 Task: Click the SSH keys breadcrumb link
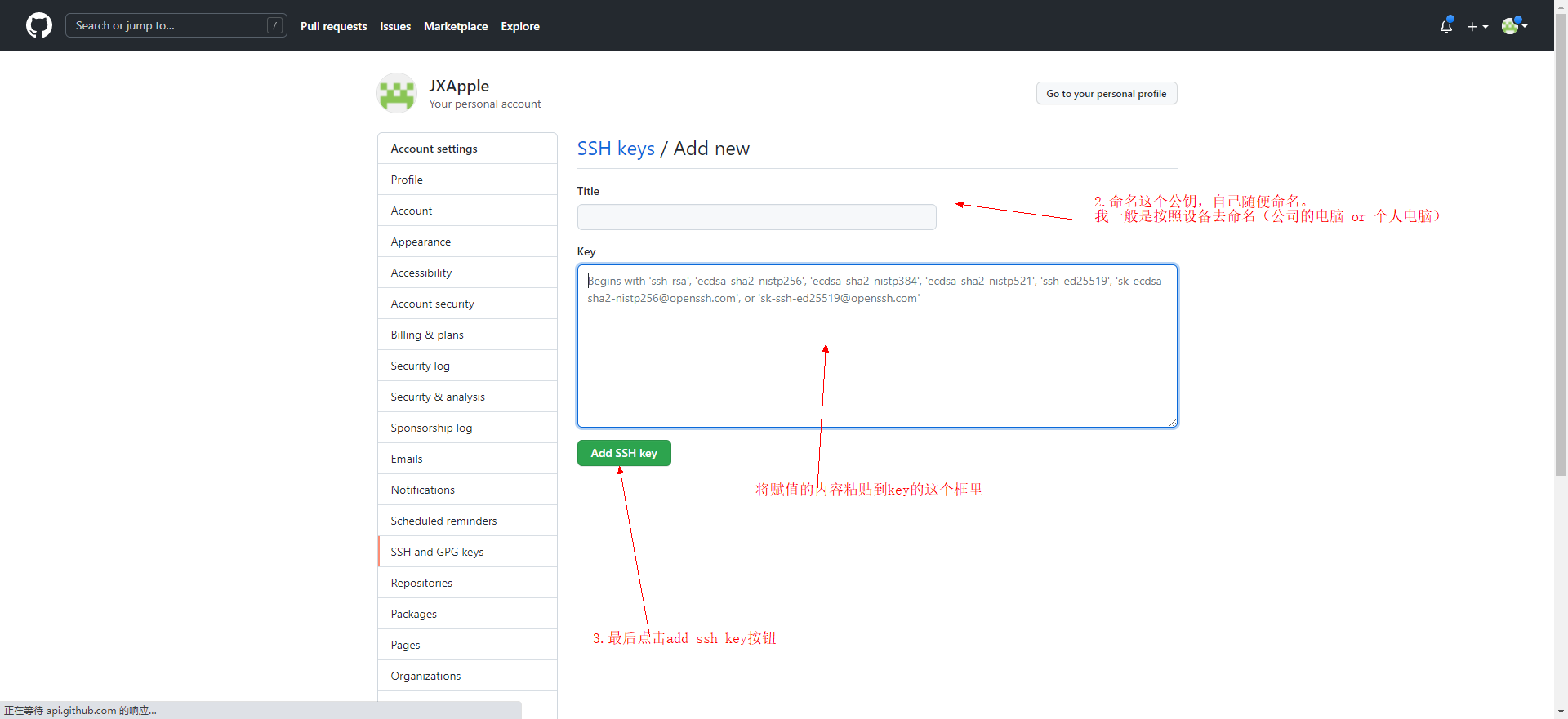point(616,149)
